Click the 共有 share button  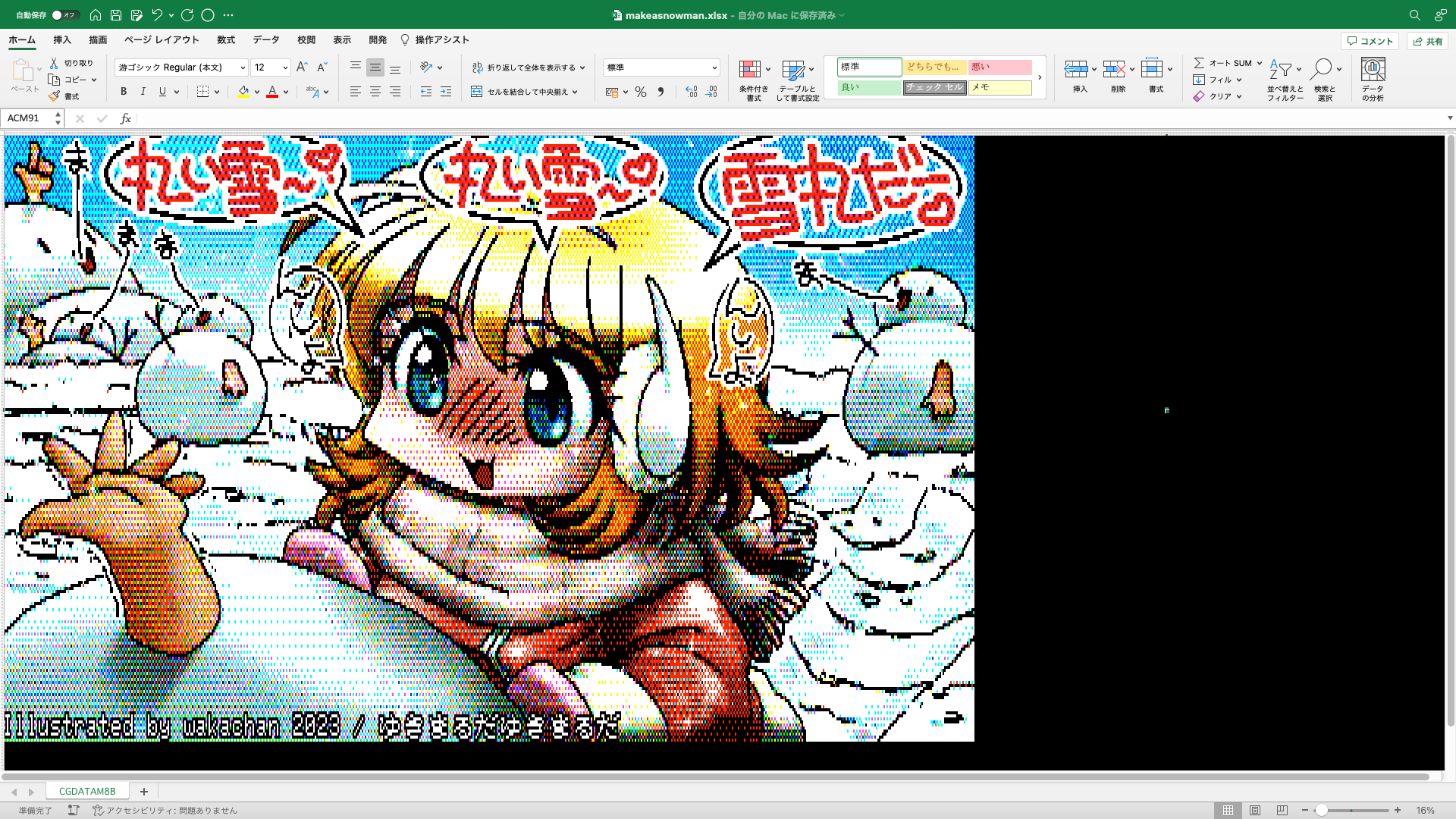[1428, 41]
